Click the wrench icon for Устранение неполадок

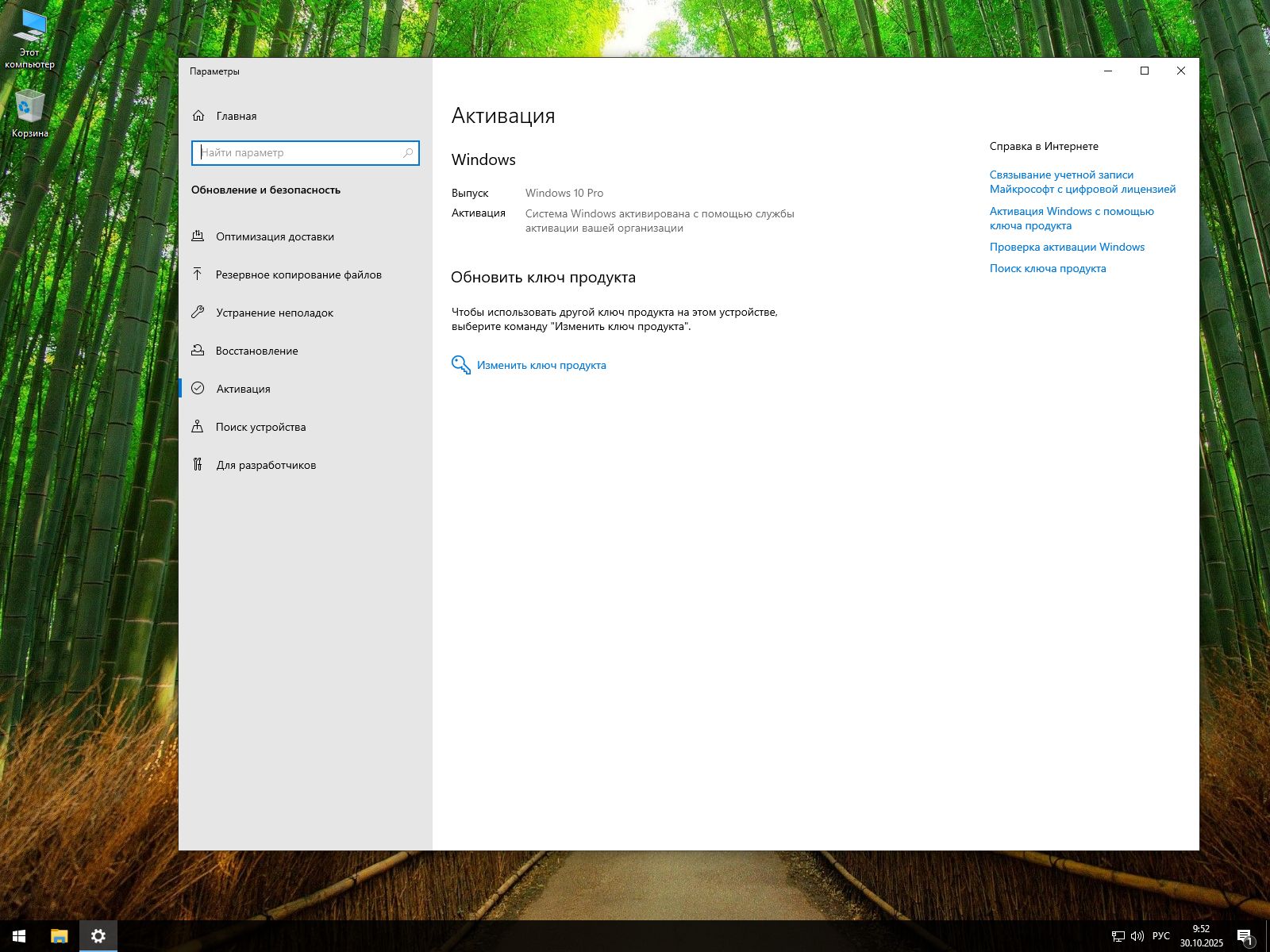(198, 313)
